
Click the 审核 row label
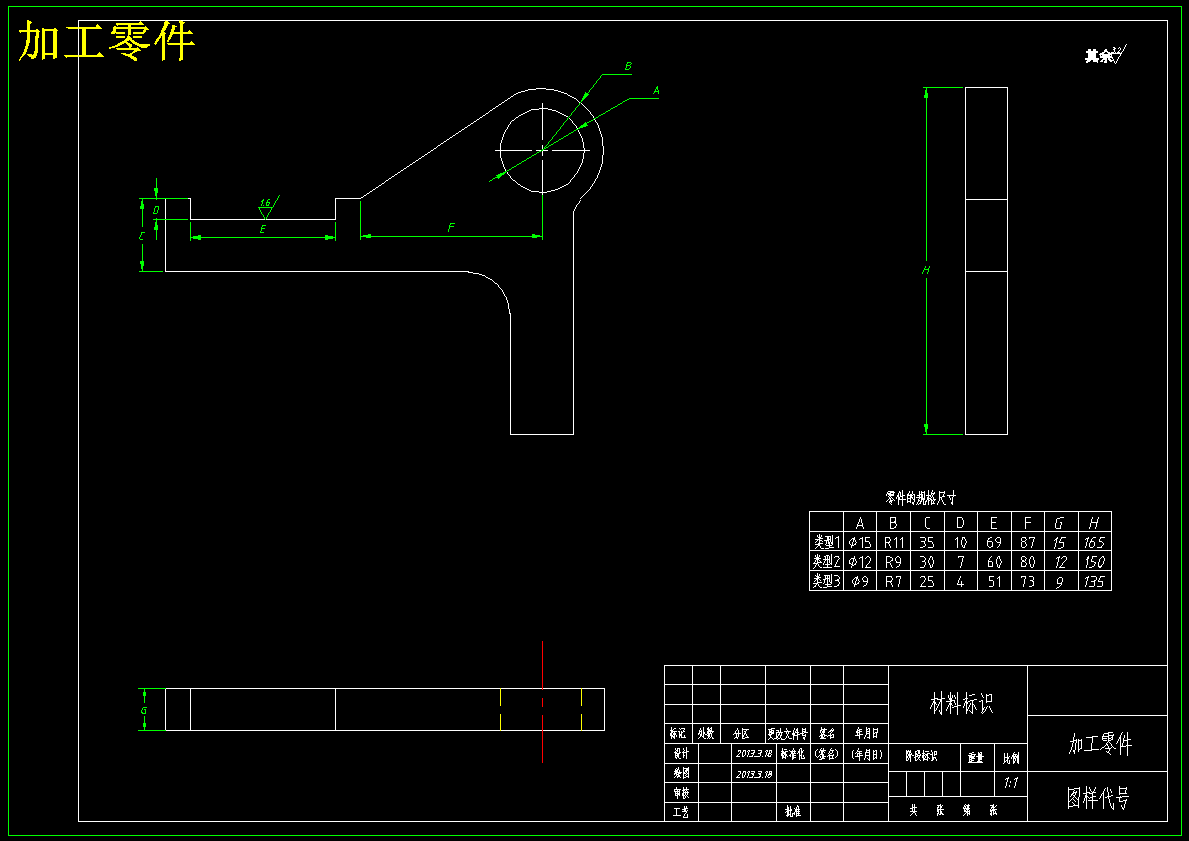(681, 792)
